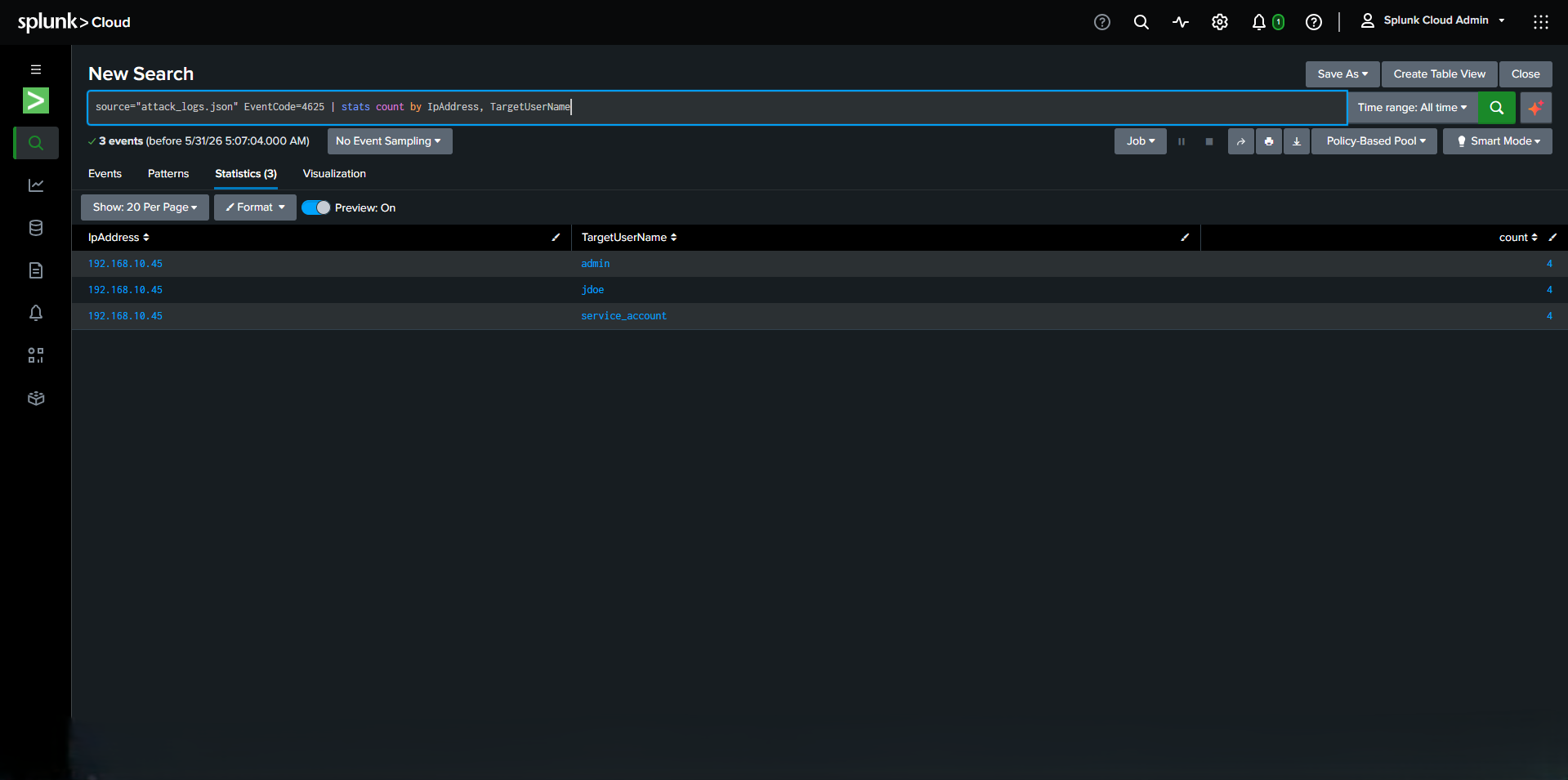The width and height of the screenshot is (1568, 780).
Task: Open the Format dropdown
Action: point(255,207)
